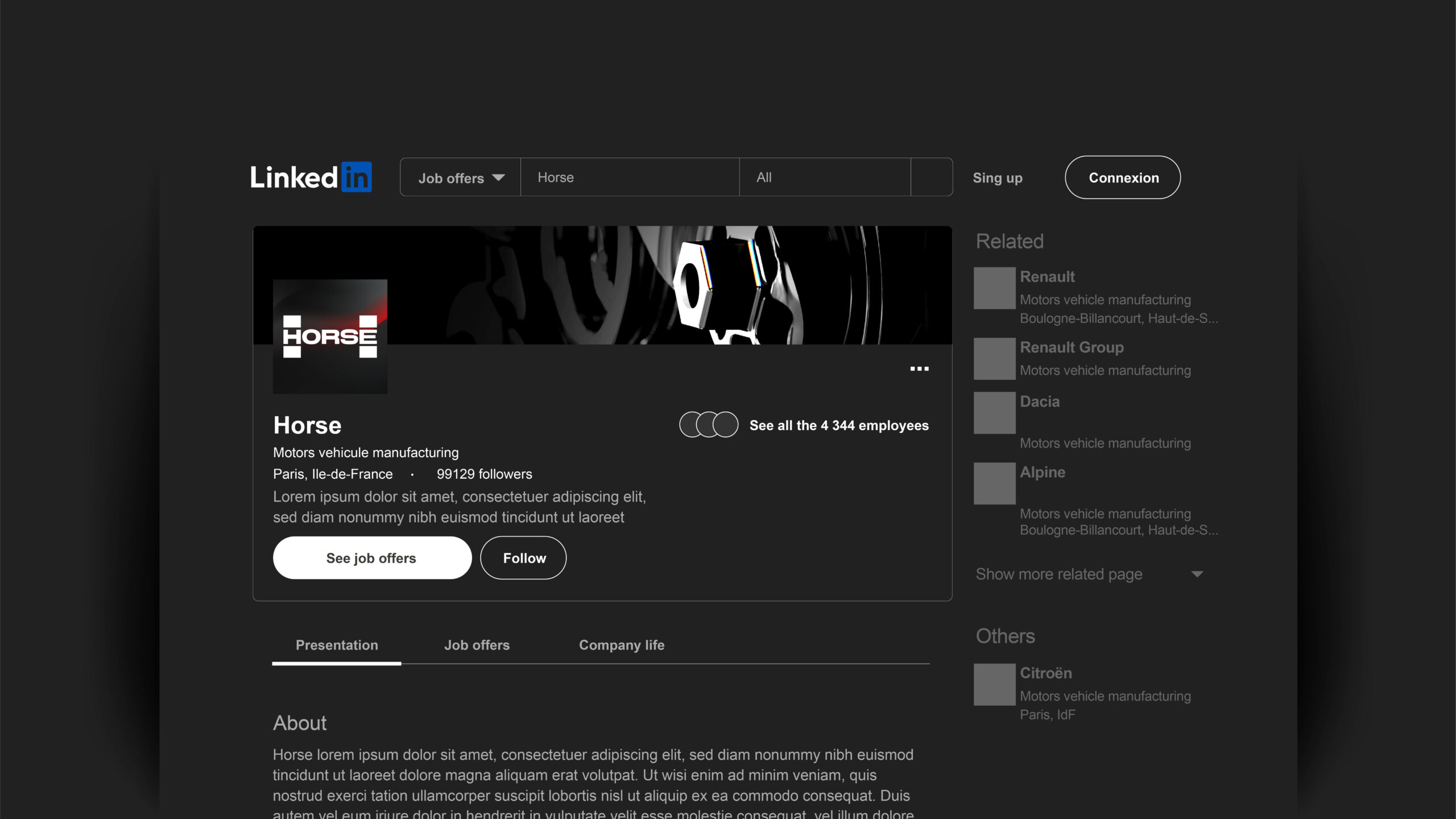Click the Connexion button

point(1123,177)
